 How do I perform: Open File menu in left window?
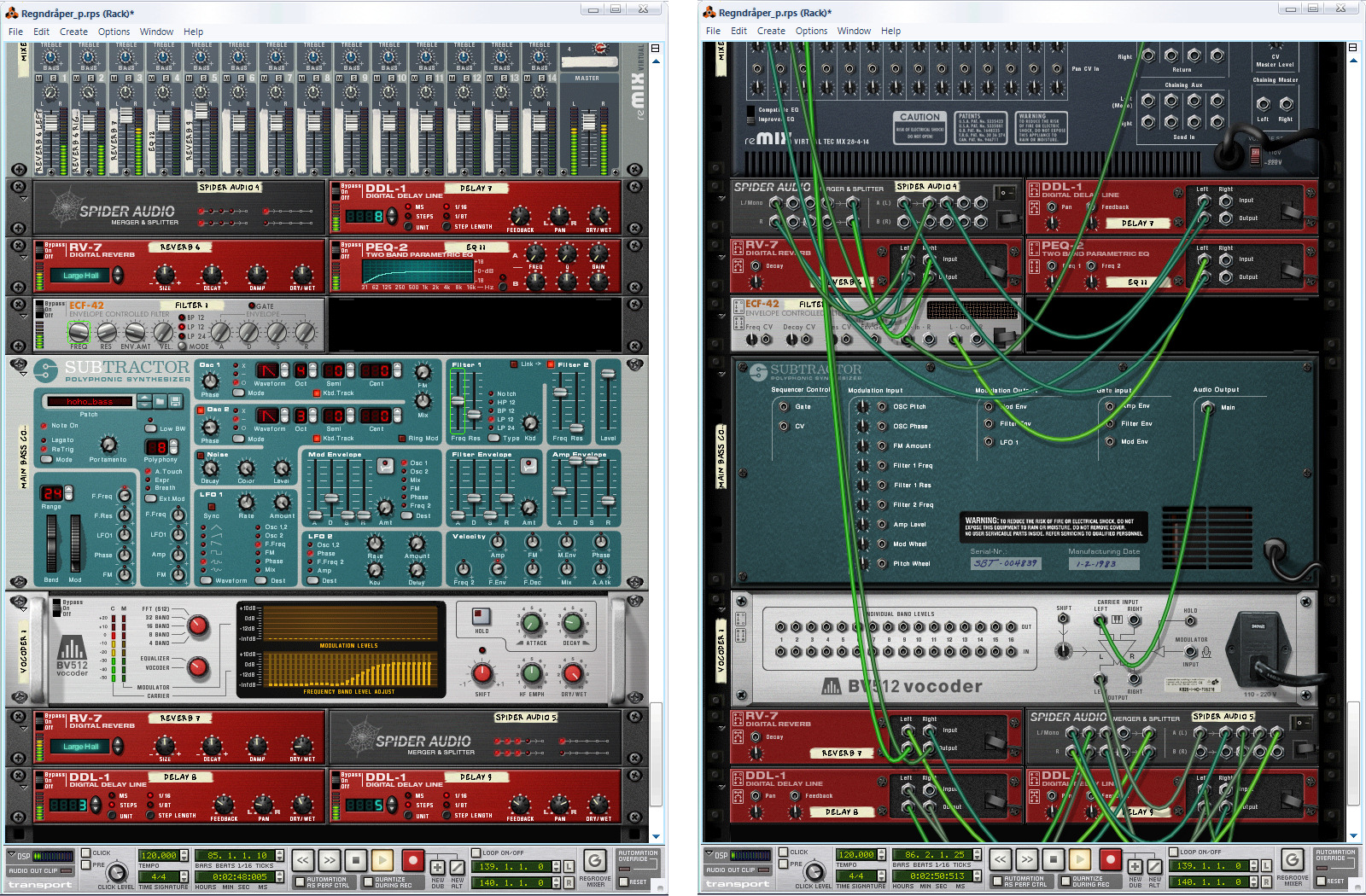tap(15, 32)
